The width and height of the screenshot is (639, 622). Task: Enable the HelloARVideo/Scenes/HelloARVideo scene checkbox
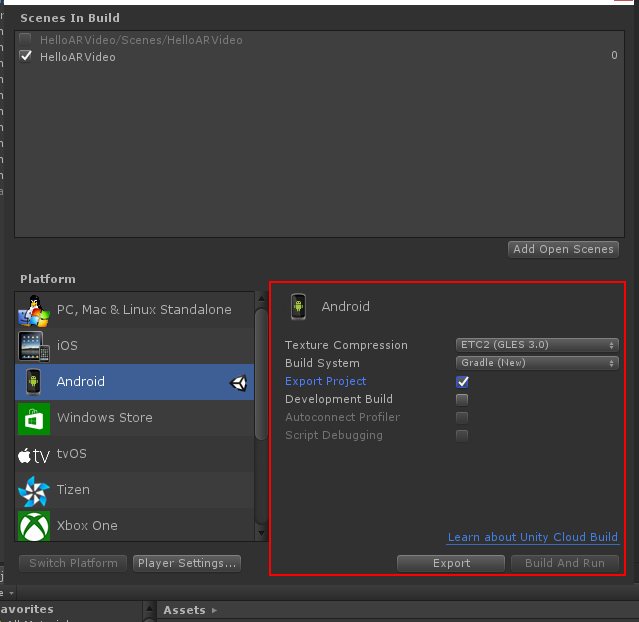pos(25,39)
